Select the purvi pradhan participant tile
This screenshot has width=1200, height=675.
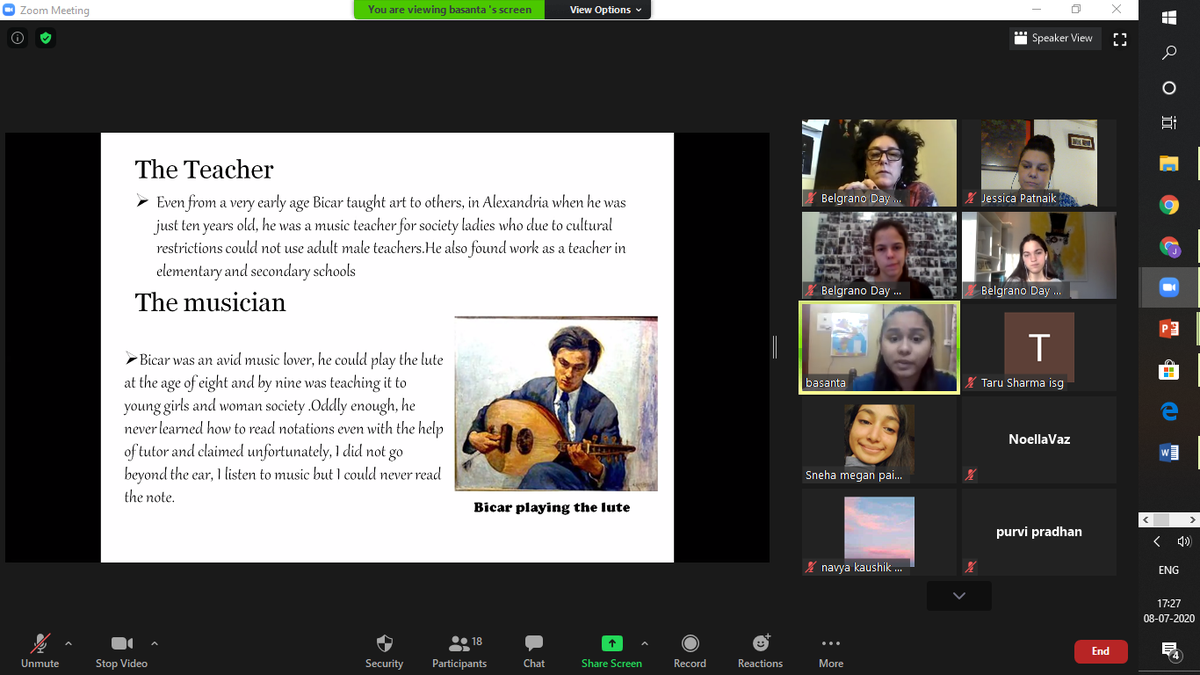pyautogui.click(x=1038, y=532)
